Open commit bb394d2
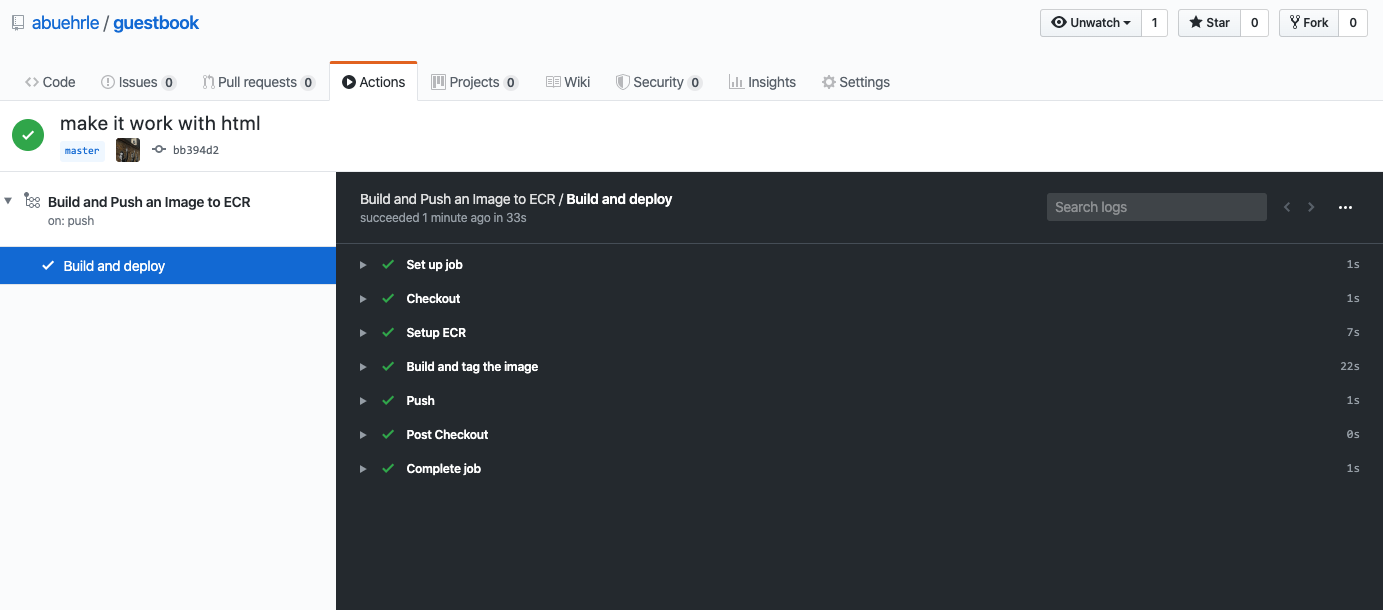Screen dimensions: 1383x610 point(196,151)
